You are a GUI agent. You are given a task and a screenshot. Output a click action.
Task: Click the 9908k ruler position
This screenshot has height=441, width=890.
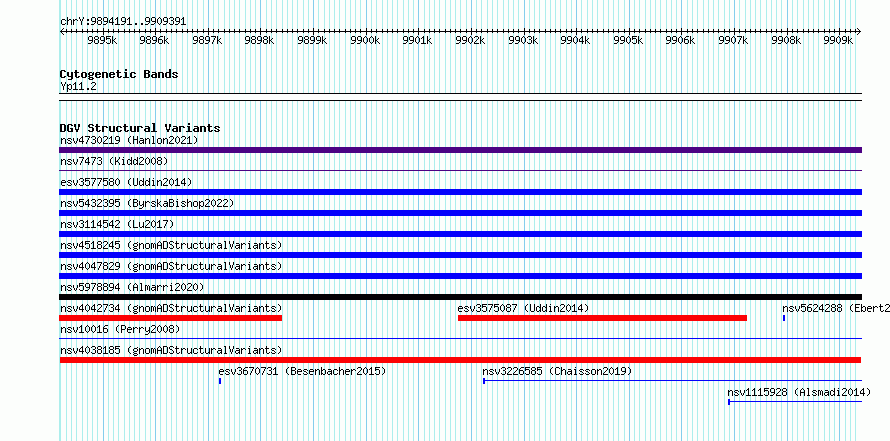tap(786, 40)
